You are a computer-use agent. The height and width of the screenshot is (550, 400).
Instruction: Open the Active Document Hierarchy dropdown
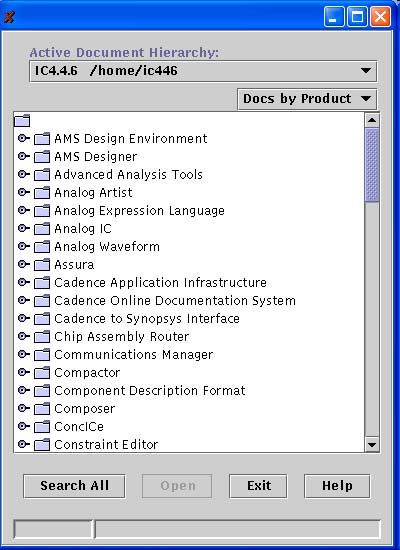point(203,71)
